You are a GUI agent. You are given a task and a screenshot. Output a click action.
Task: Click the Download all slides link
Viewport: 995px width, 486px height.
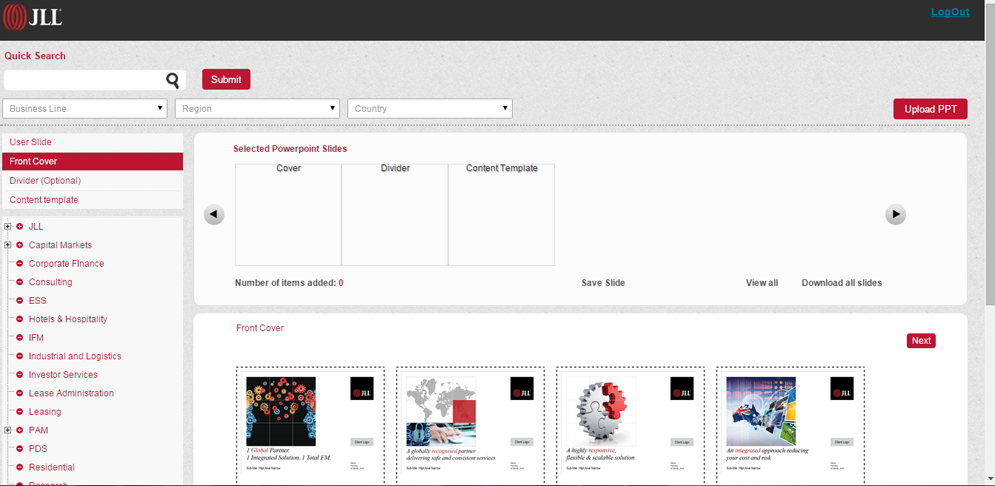point(841,283)
